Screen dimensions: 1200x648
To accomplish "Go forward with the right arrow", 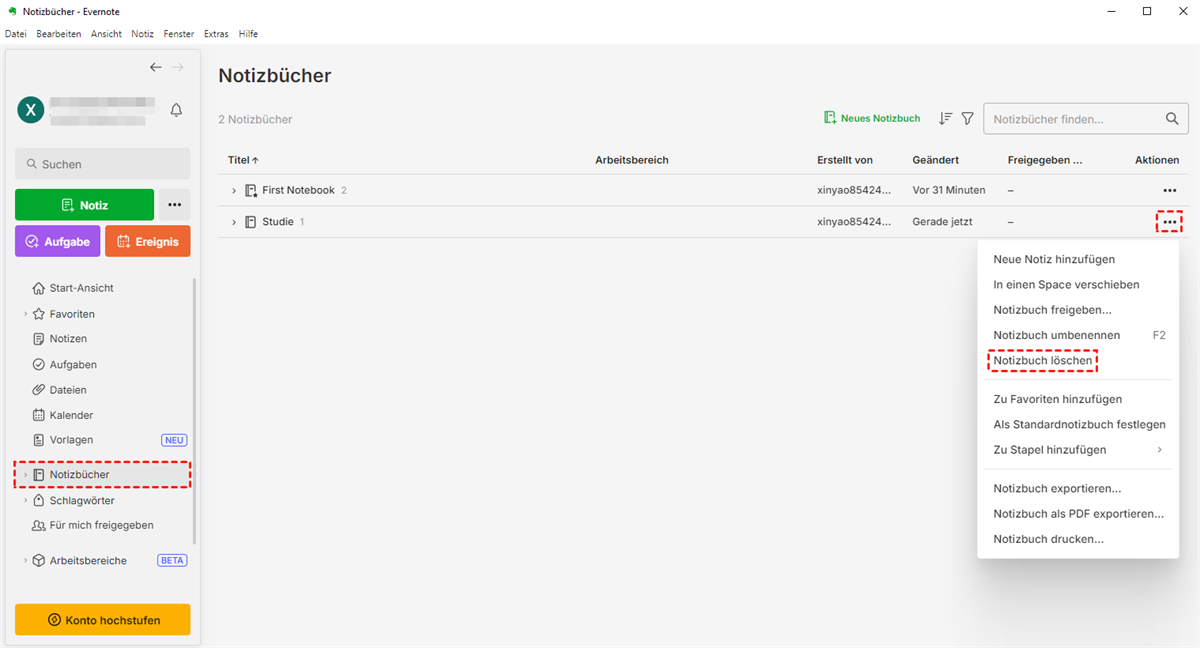I will 178,67.
